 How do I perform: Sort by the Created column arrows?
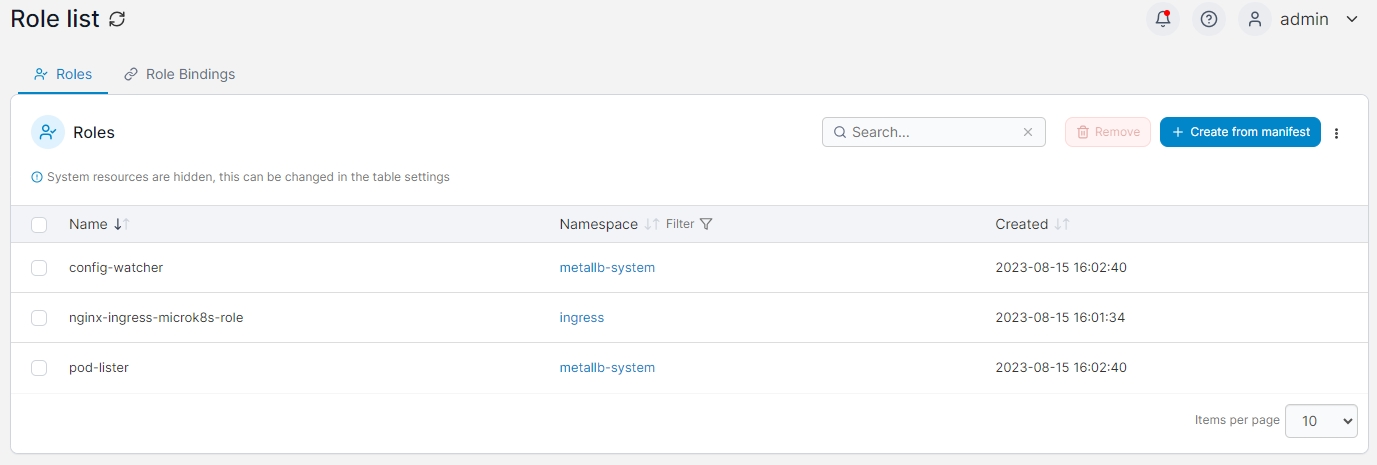tap(1062, 224)
